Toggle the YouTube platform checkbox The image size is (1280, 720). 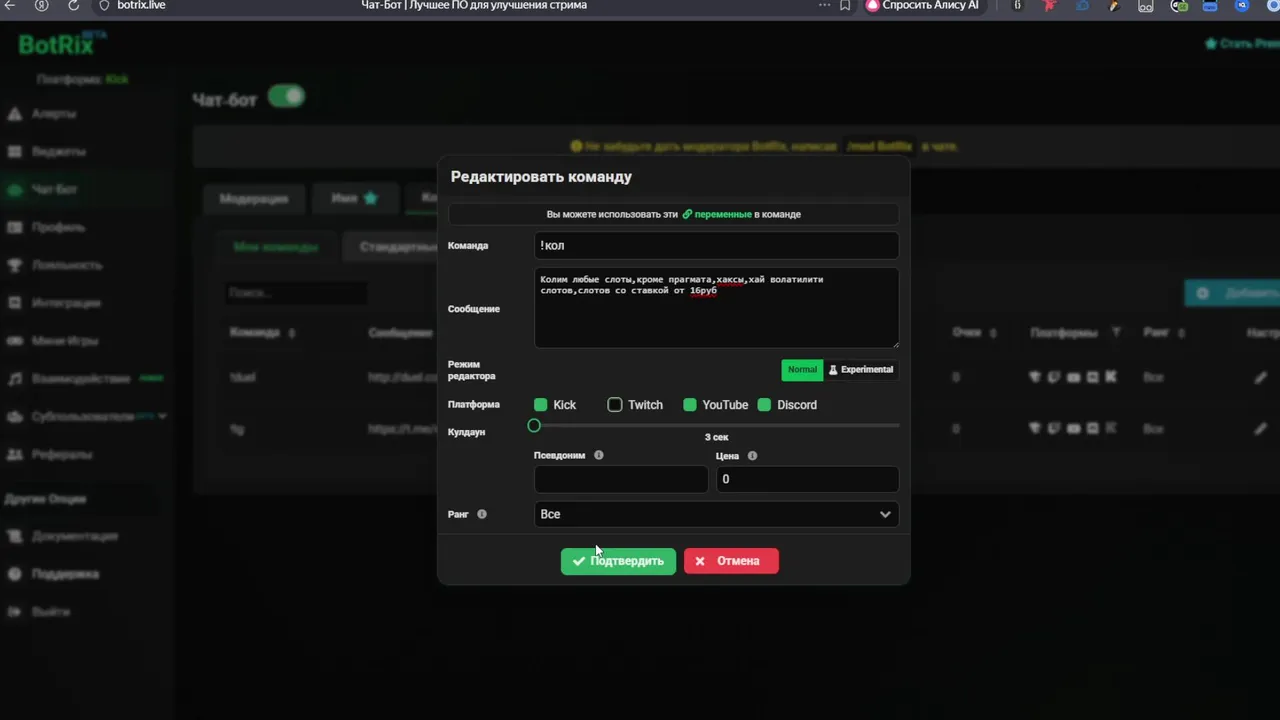click(690, 405)
